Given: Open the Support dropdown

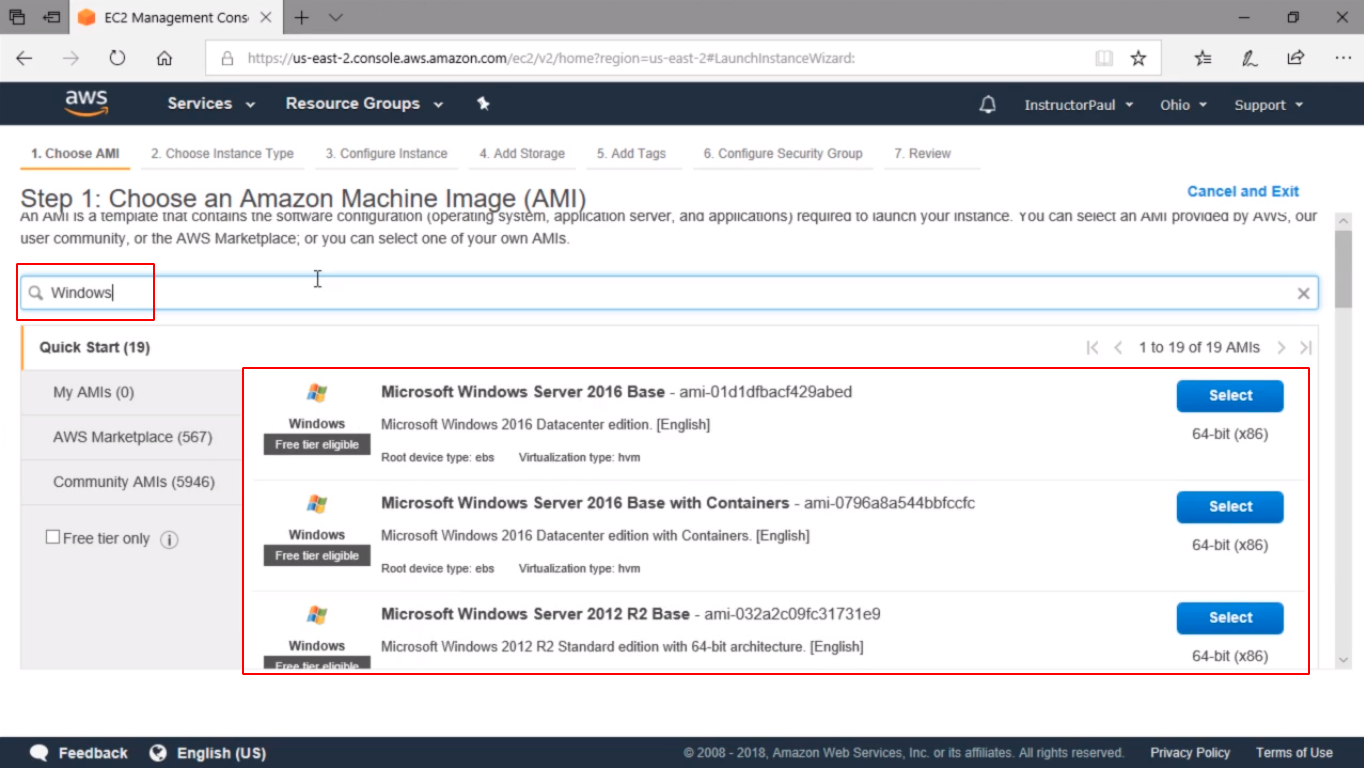Looking at the screenshot, I should [1269, 105].
